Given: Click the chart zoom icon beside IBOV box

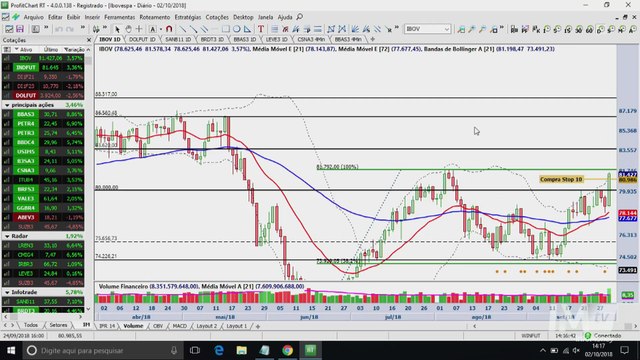Looking at the screenshot, I should [461, 29].
